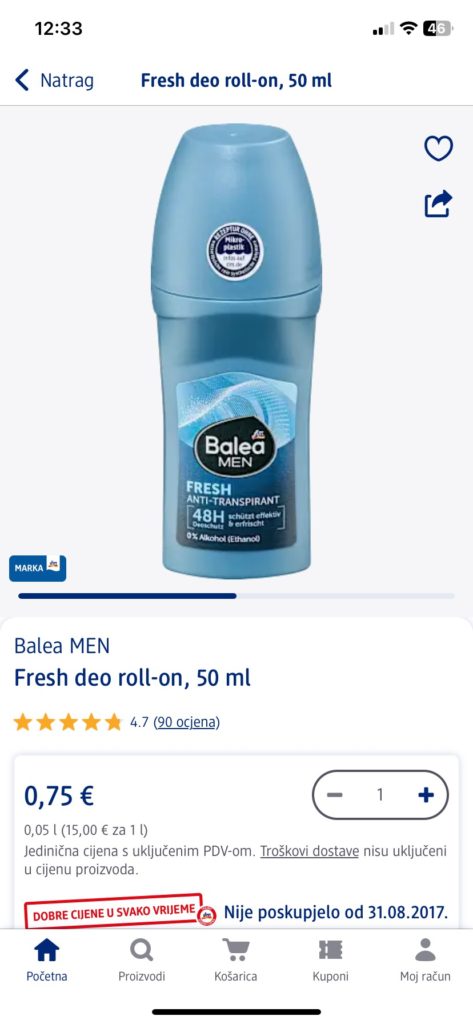473x1024 pixels.
Task: Open the Početna home tab
Action: click(x=46, y=959)
